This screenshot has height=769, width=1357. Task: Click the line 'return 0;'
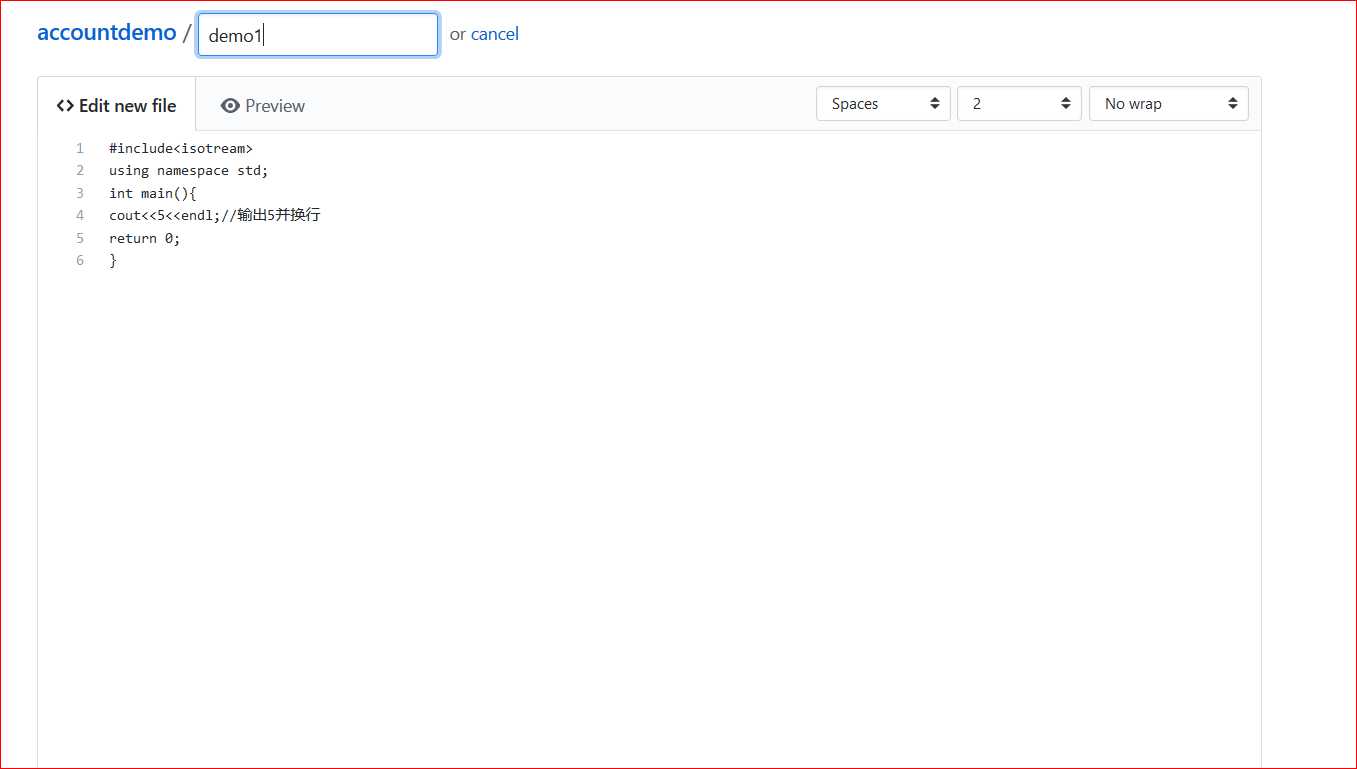coord(145,238)
